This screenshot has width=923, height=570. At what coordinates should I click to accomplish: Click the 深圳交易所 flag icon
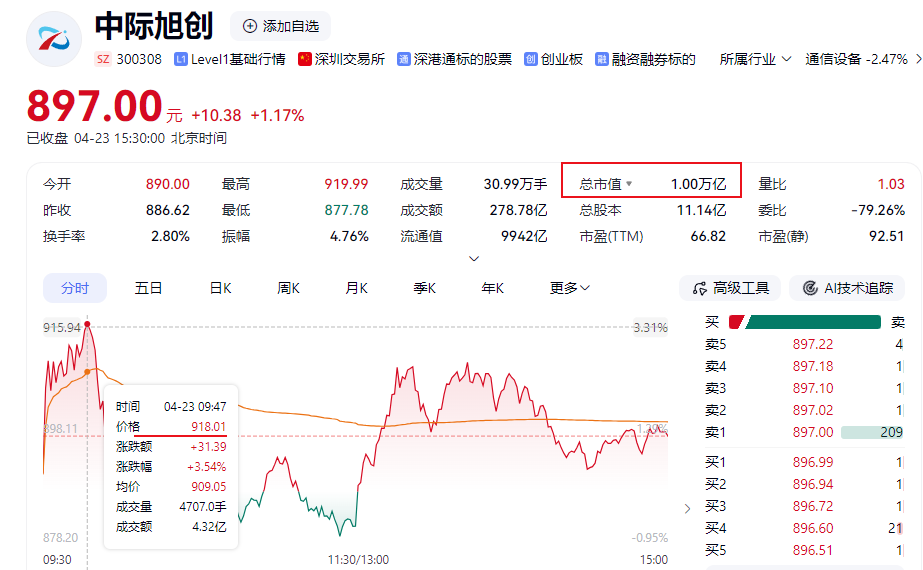tap(305, 60)
